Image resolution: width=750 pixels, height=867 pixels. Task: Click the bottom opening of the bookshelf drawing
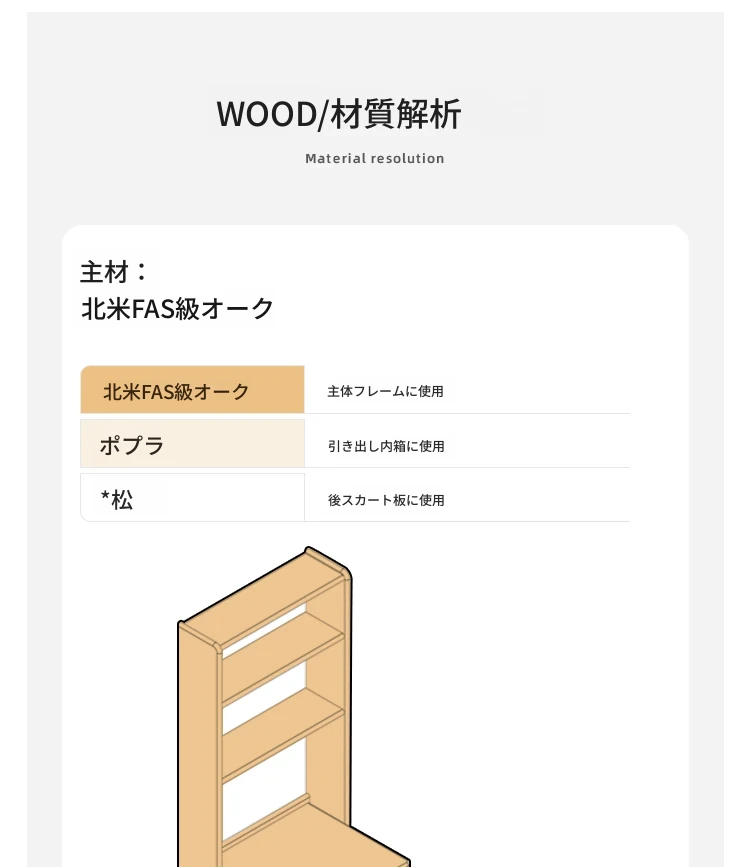point(264,791)
